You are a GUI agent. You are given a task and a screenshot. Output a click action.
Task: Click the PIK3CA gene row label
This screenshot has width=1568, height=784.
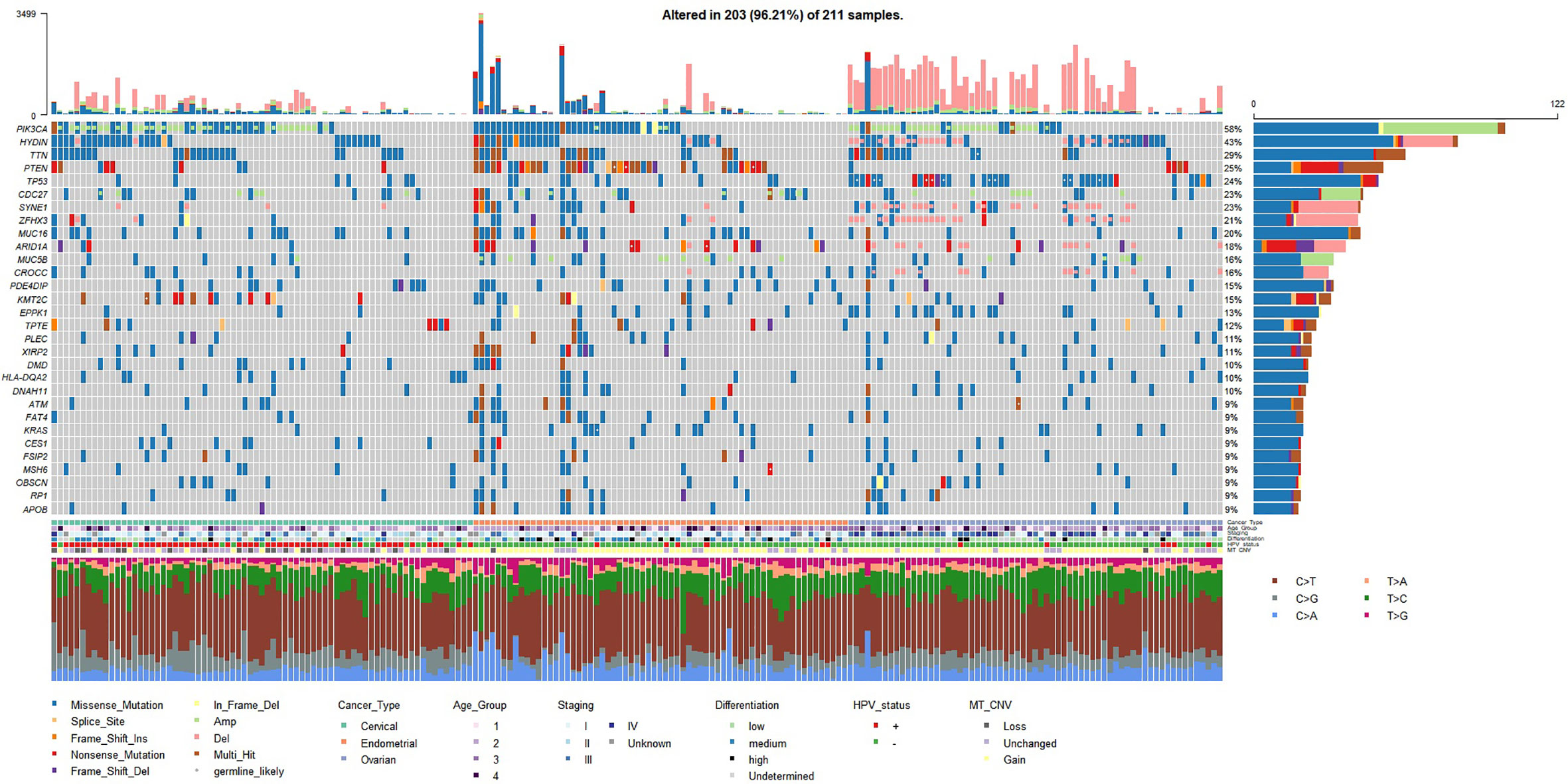(x=33, y=129)
